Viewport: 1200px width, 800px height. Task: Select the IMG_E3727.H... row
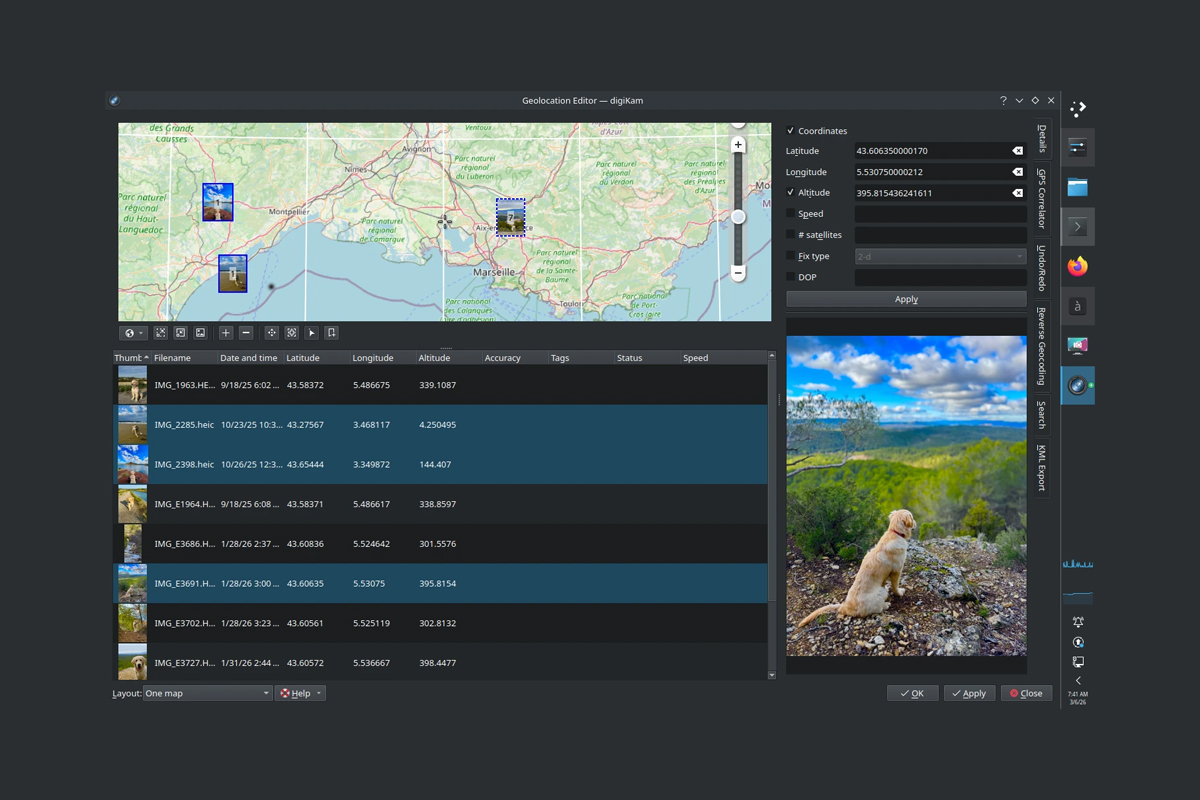tap(440, 662)
